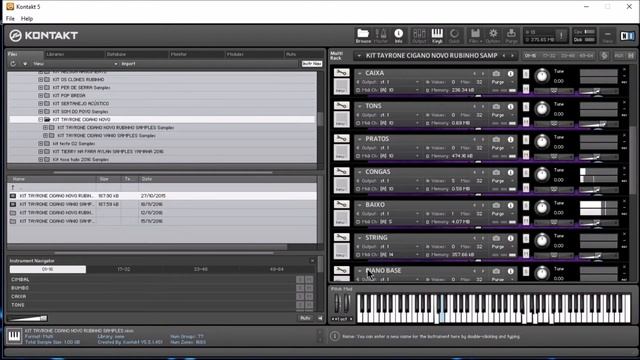This screenshot has height=360, width=640.
Task: Open CAIXA instrument edit wrench
Action: (x=342, y=73)
